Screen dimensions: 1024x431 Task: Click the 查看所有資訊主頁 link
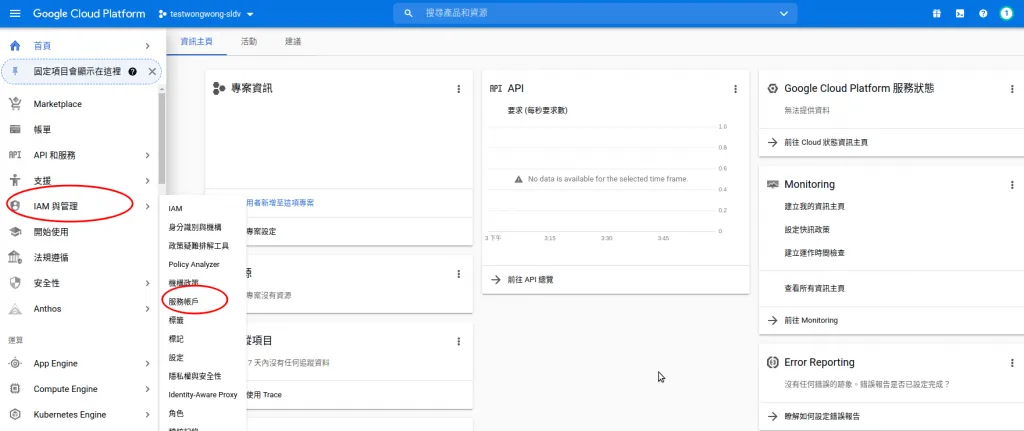(814, 288)
